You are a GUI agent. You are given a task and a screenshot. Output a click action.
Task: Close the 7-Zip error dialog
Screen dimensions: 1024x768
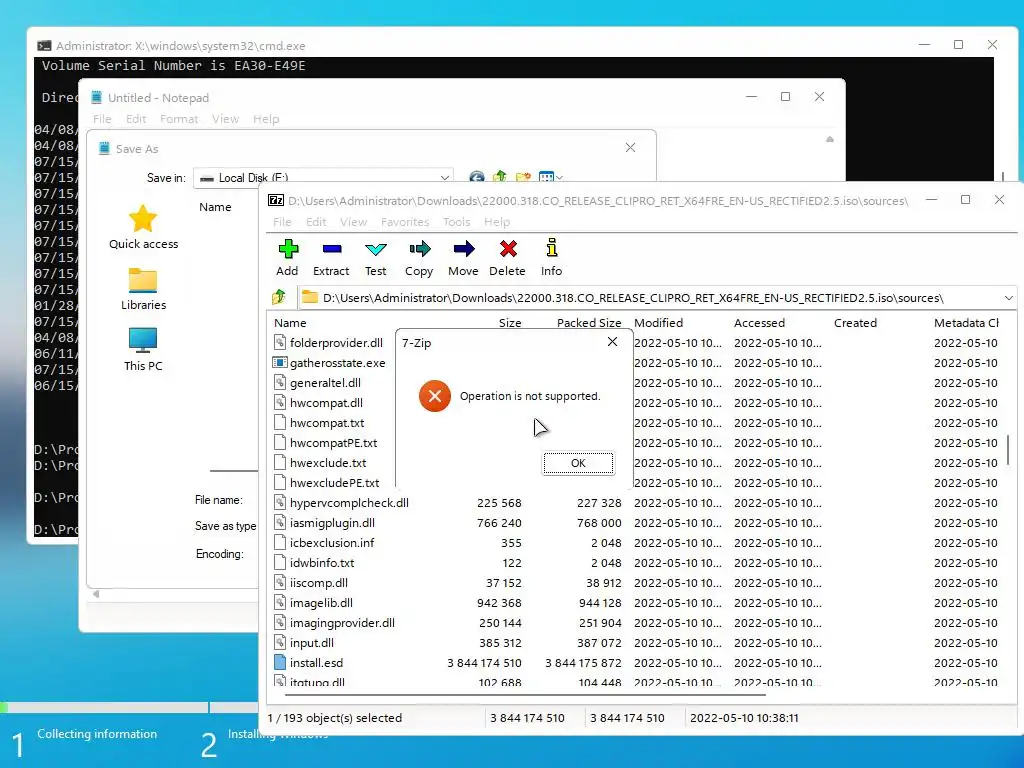pyautogui.click(x=612, y=342)
